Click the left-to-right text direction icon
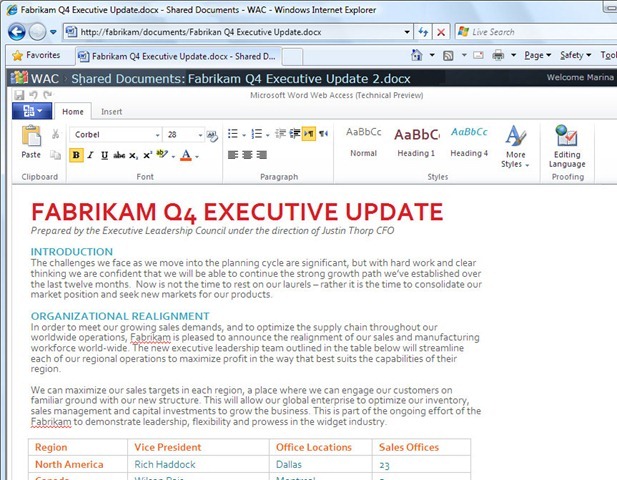 point(308,134)
